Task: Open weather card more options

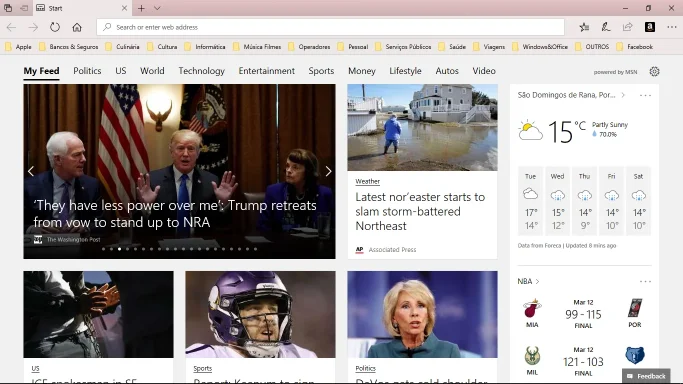Action: [x=645, y=95]
